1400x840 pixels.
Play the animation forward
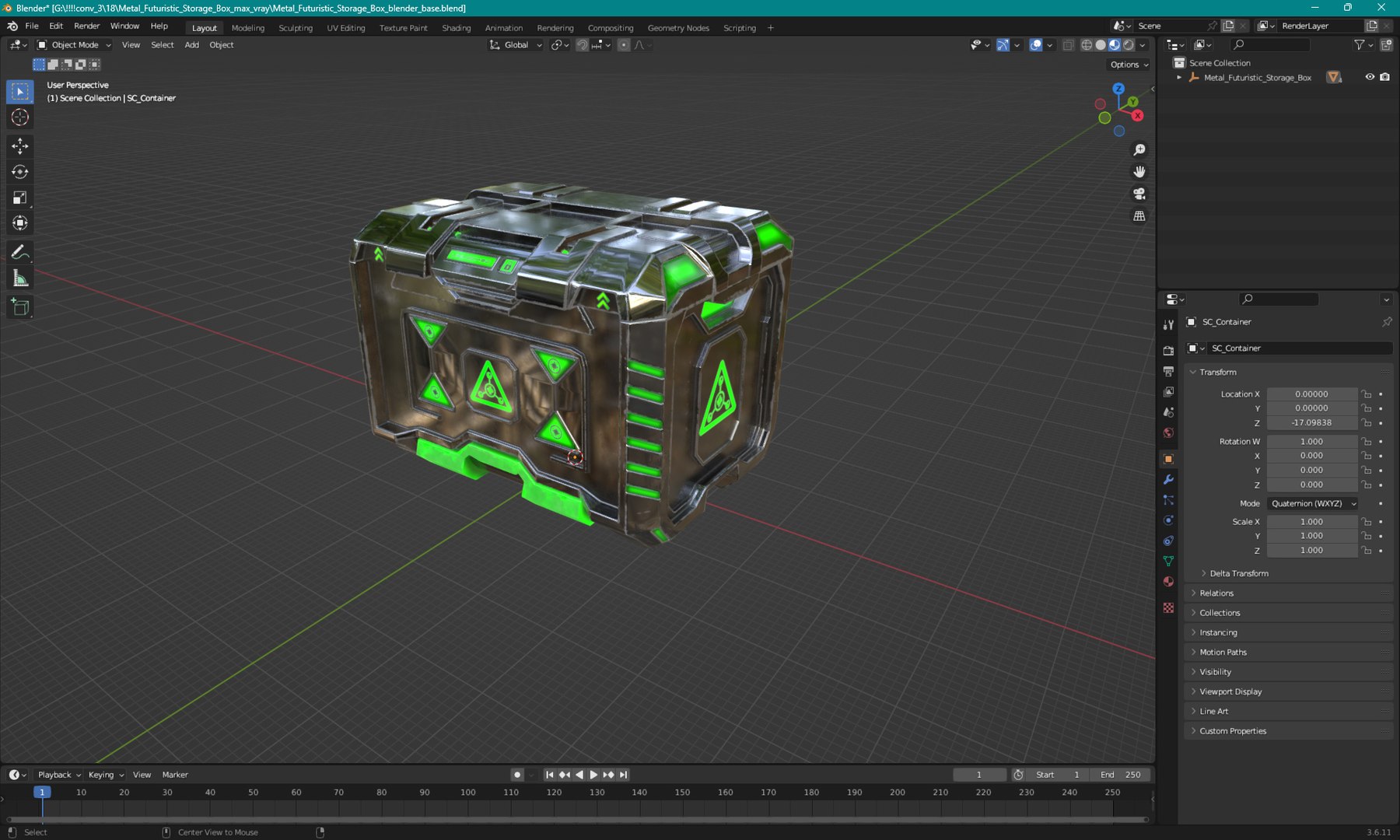[x=593, y=775]
